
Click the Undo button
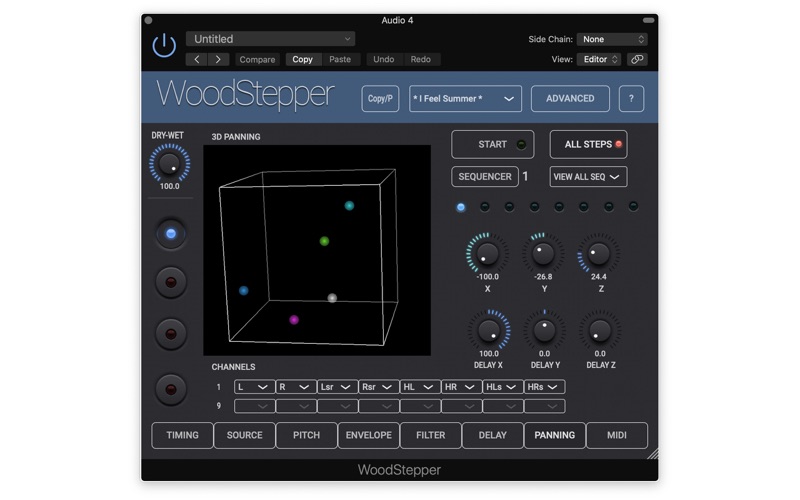coord(384,59)
